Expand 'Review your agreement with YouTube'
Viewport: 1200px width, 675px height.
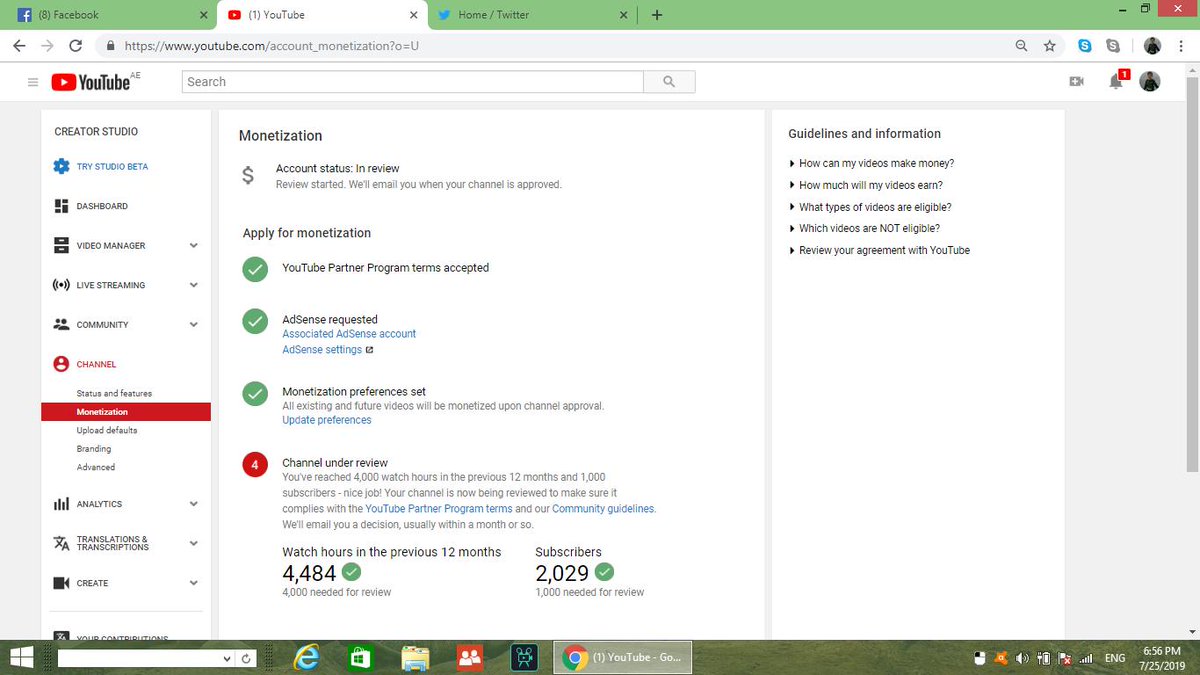tap(879, 250)
